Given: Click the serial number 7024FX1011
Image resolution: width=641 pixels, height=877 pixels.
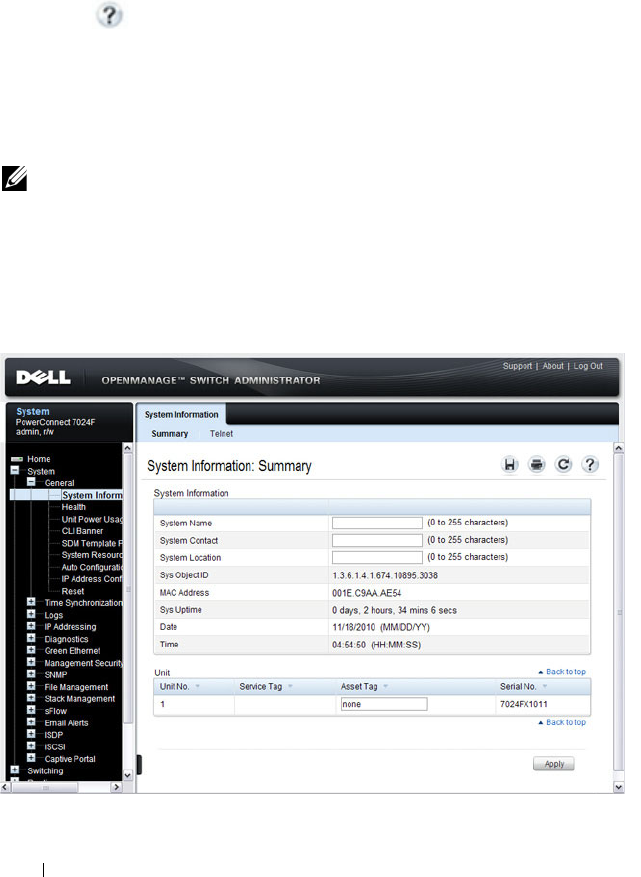Looking at the screenshot, I should click(x=524, y=704).
